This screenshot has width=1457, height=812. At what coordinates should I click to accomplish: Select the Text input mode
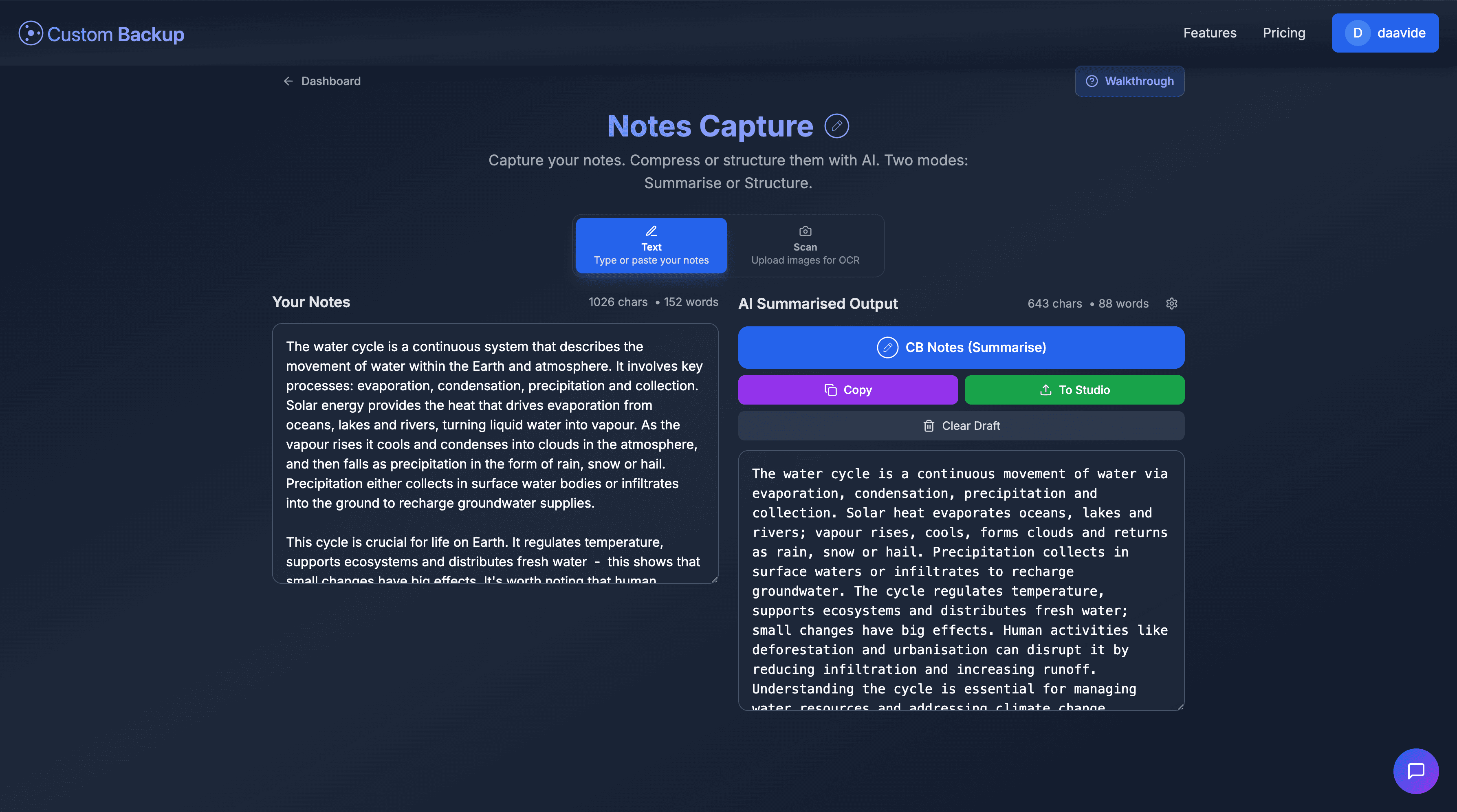(x=651, y=245)
